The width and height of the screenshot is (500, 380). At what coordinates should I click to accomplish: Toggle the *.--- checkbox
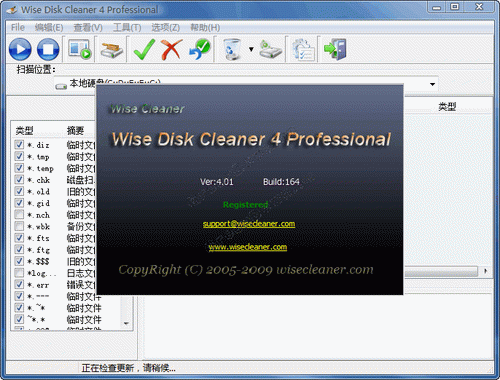coord(19,296)
